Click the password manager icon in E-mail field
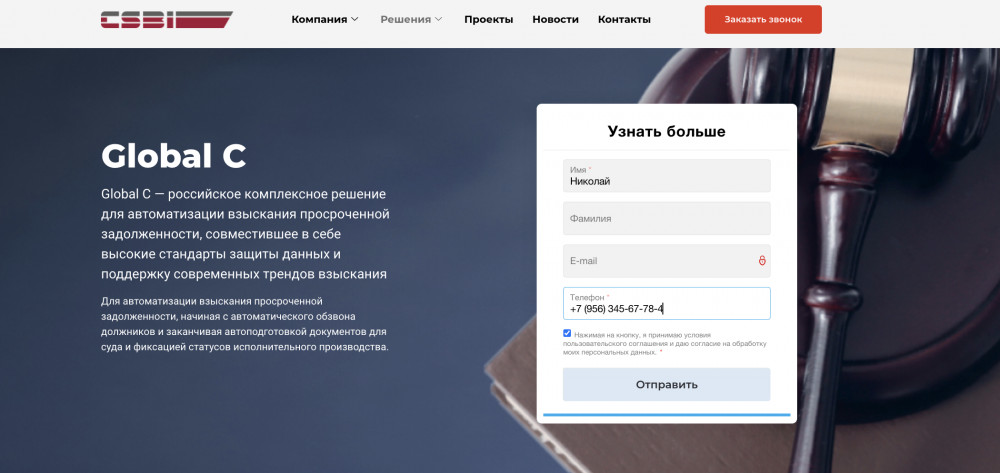Image resolution: width=1000 pixels, height=473 pixels. (761, 261)
